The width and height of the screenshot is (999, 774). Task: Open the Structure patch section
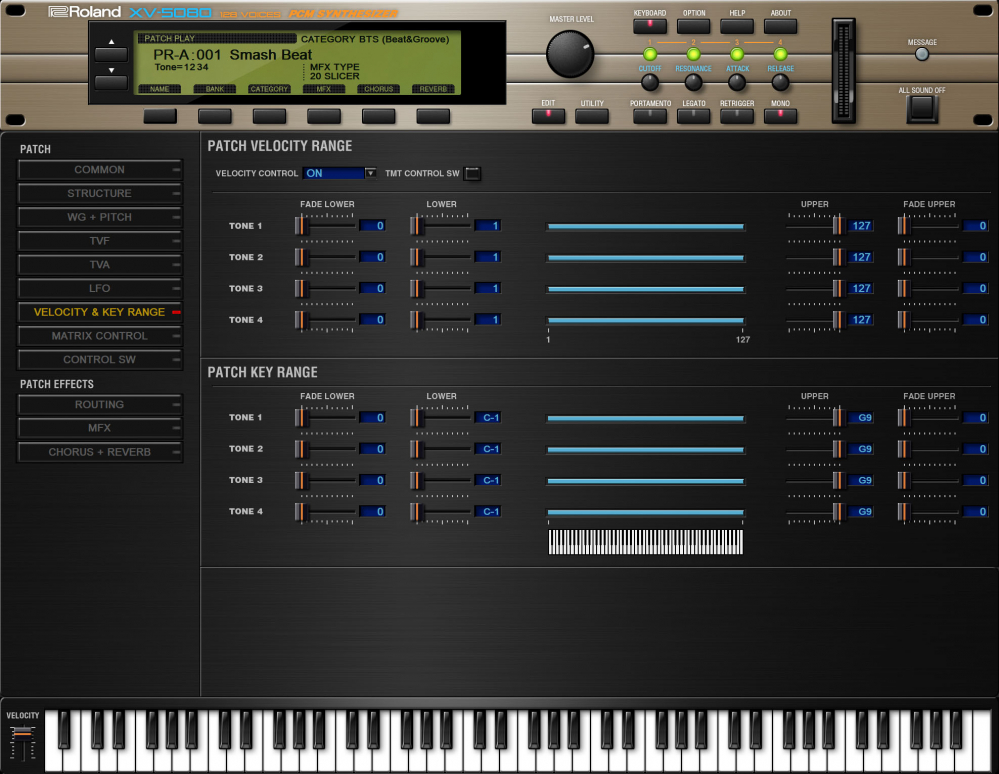pos(100,193)
